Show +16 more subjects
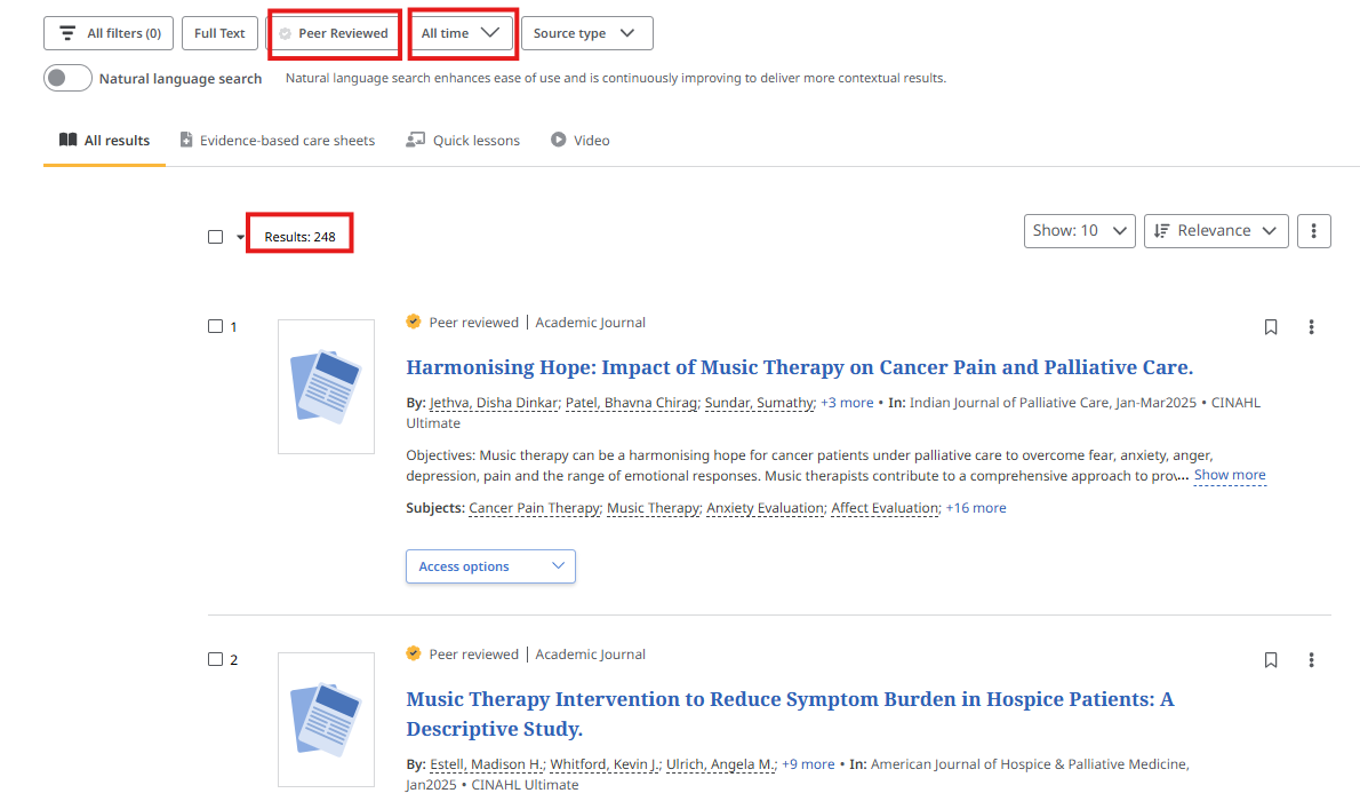1360x809 pixels. point(976,508)
